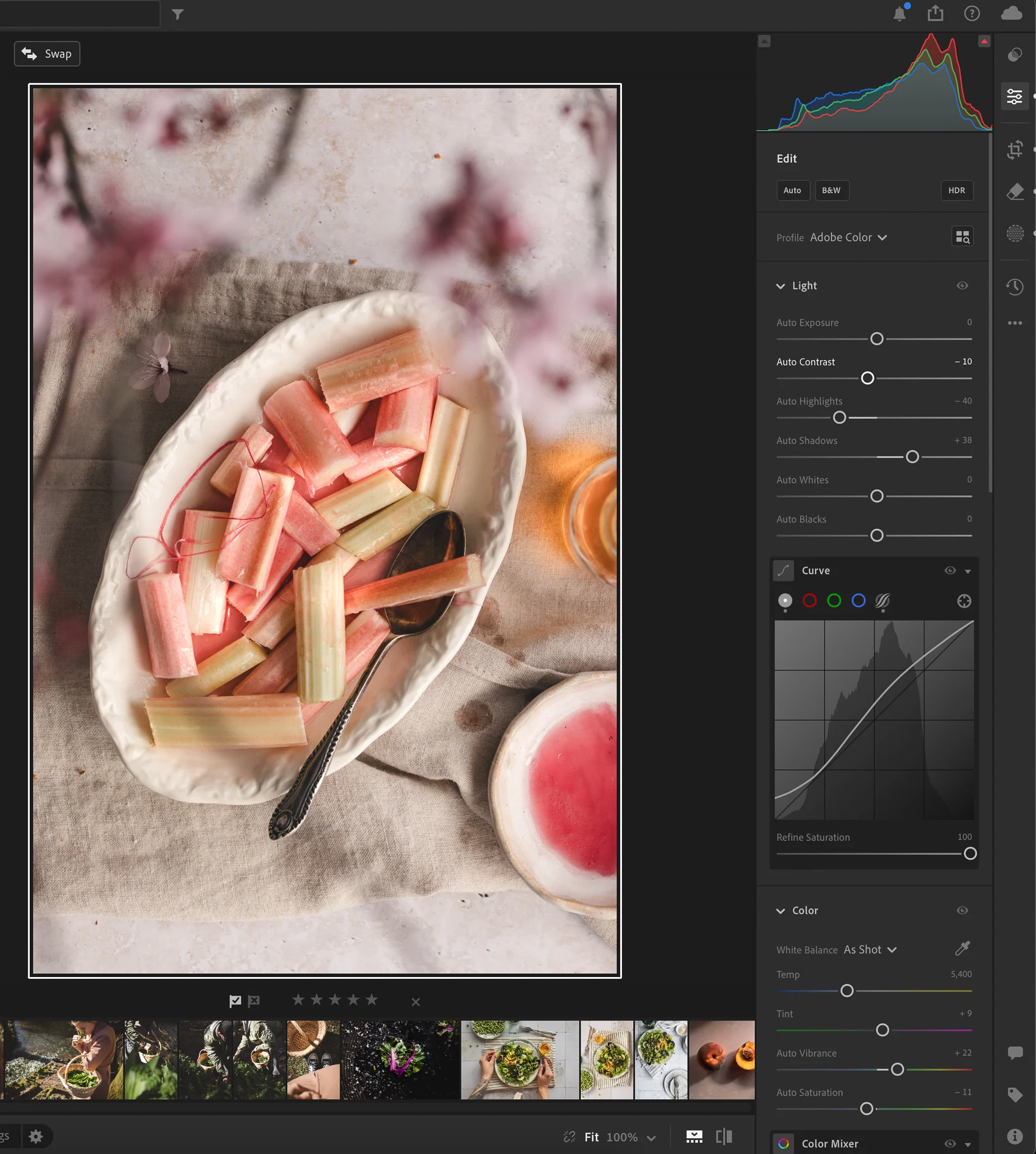This screenshot has height=1154, width=1036.
Task: Open the Versions history panel
Action: pyautogui.click(x=1015, y=286)
